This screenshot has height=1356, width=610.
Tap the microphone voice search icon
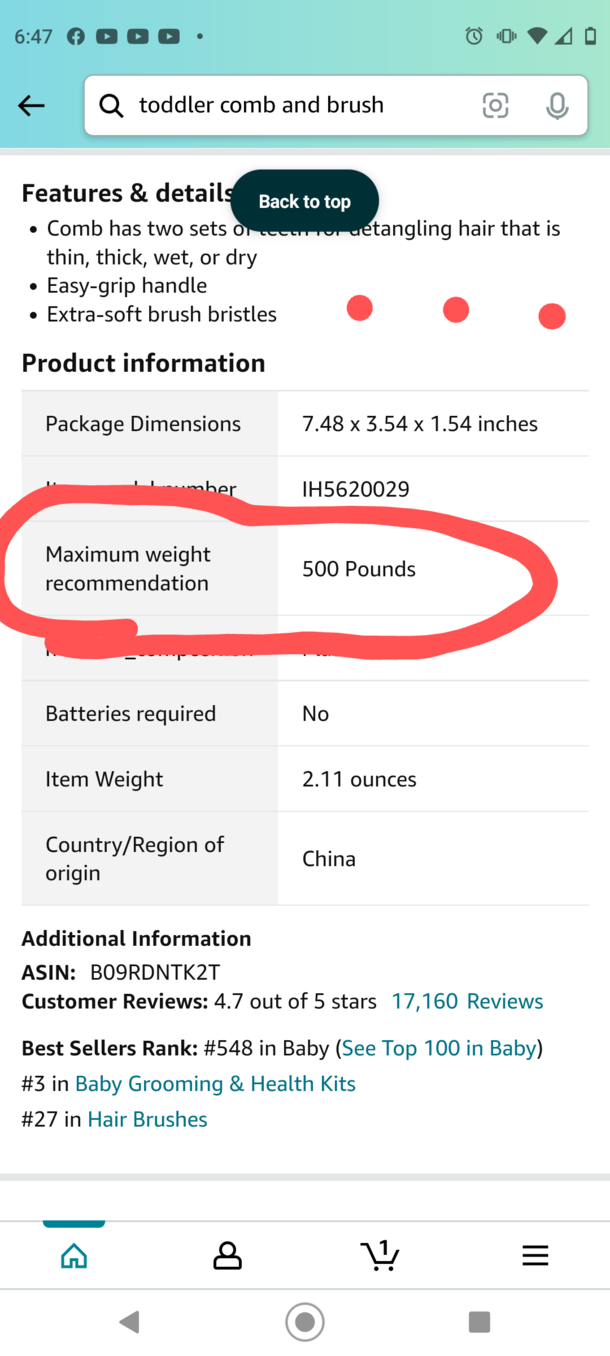point(557,105)
